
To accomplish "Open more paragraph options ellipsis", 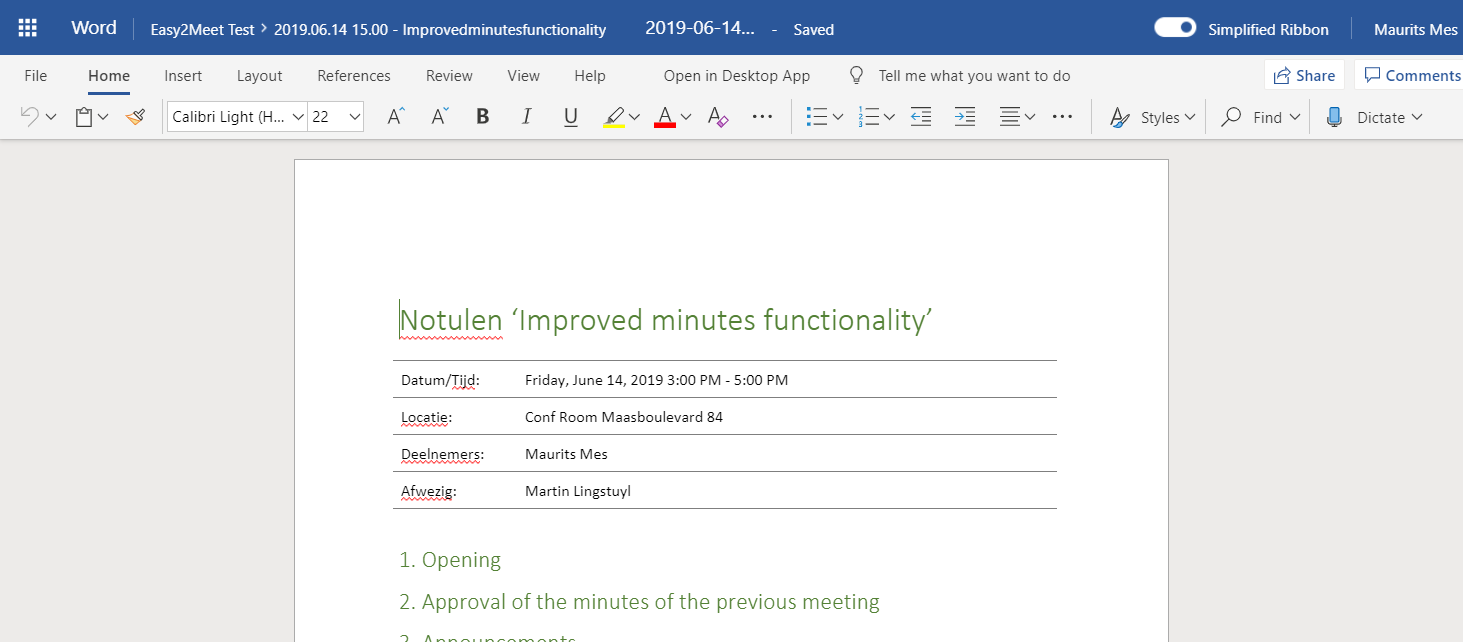I will point(1062,117).
